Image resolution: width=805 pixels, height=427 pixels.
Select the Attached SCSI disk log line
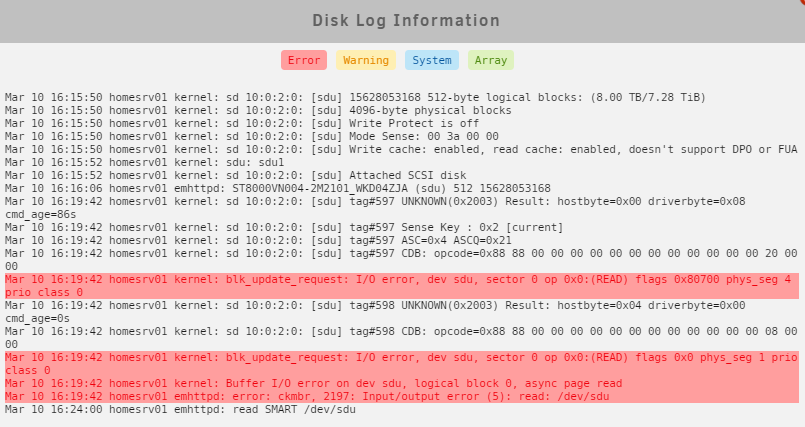click(x=236, y=176)
